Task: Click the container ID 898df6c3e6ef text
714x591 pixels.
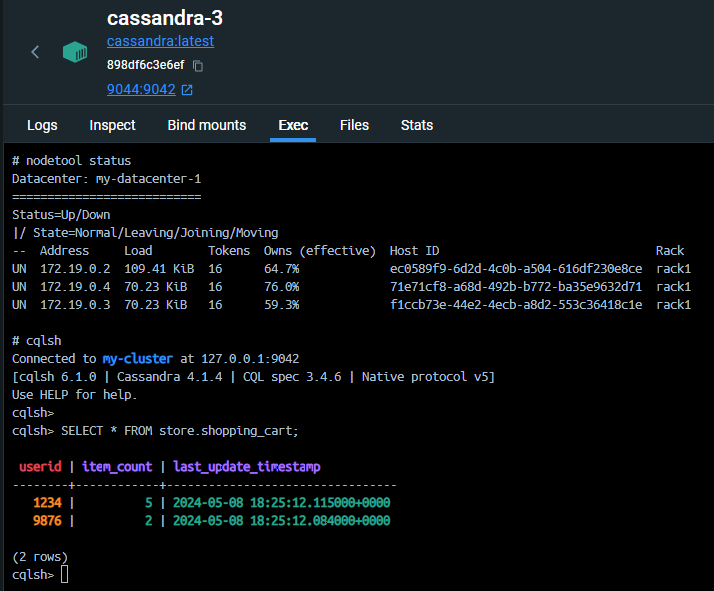Action: [x=146, y=65]
